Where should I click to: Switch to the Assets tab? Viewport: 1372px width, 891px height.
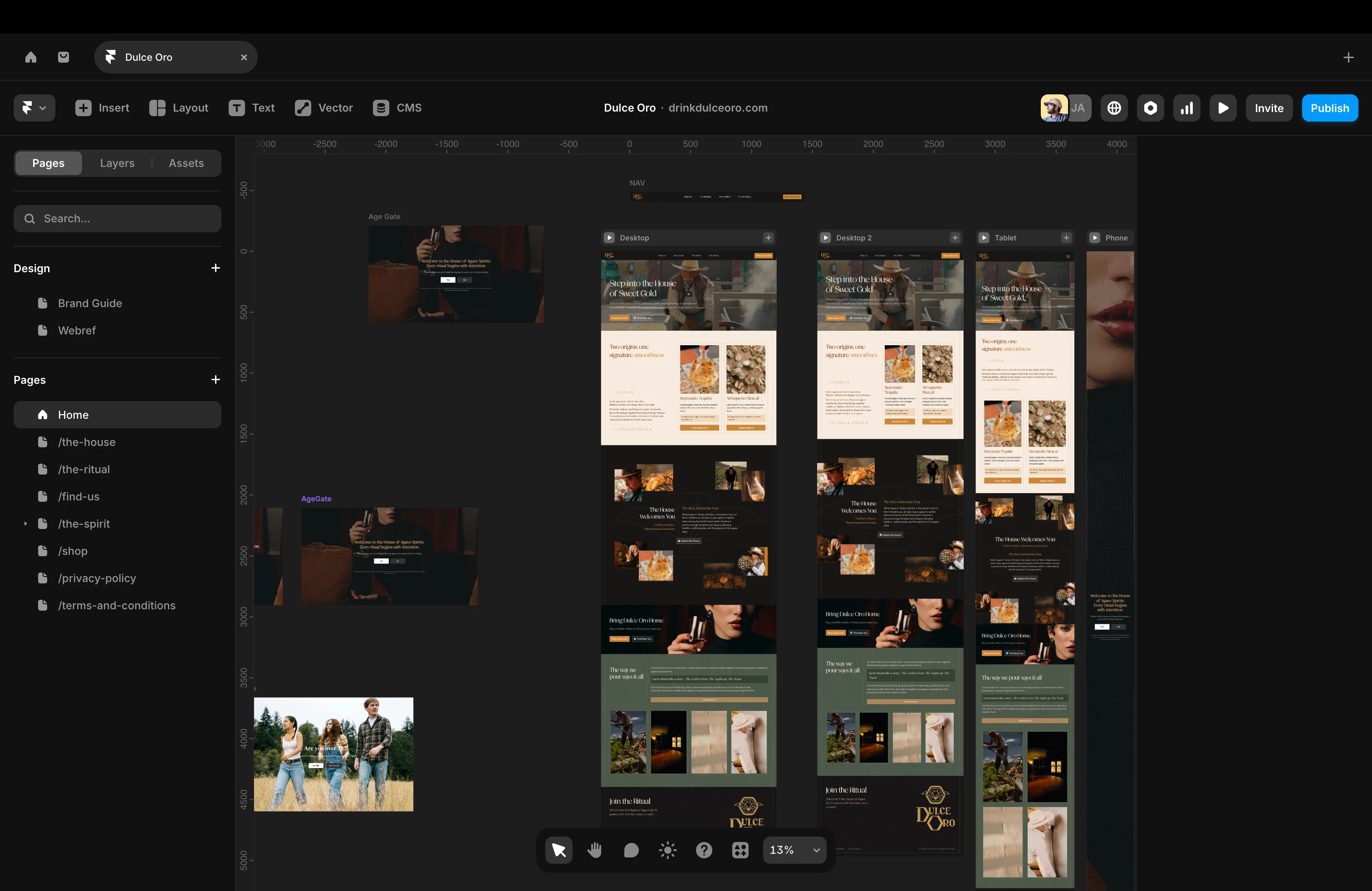(x=186, y=163)
